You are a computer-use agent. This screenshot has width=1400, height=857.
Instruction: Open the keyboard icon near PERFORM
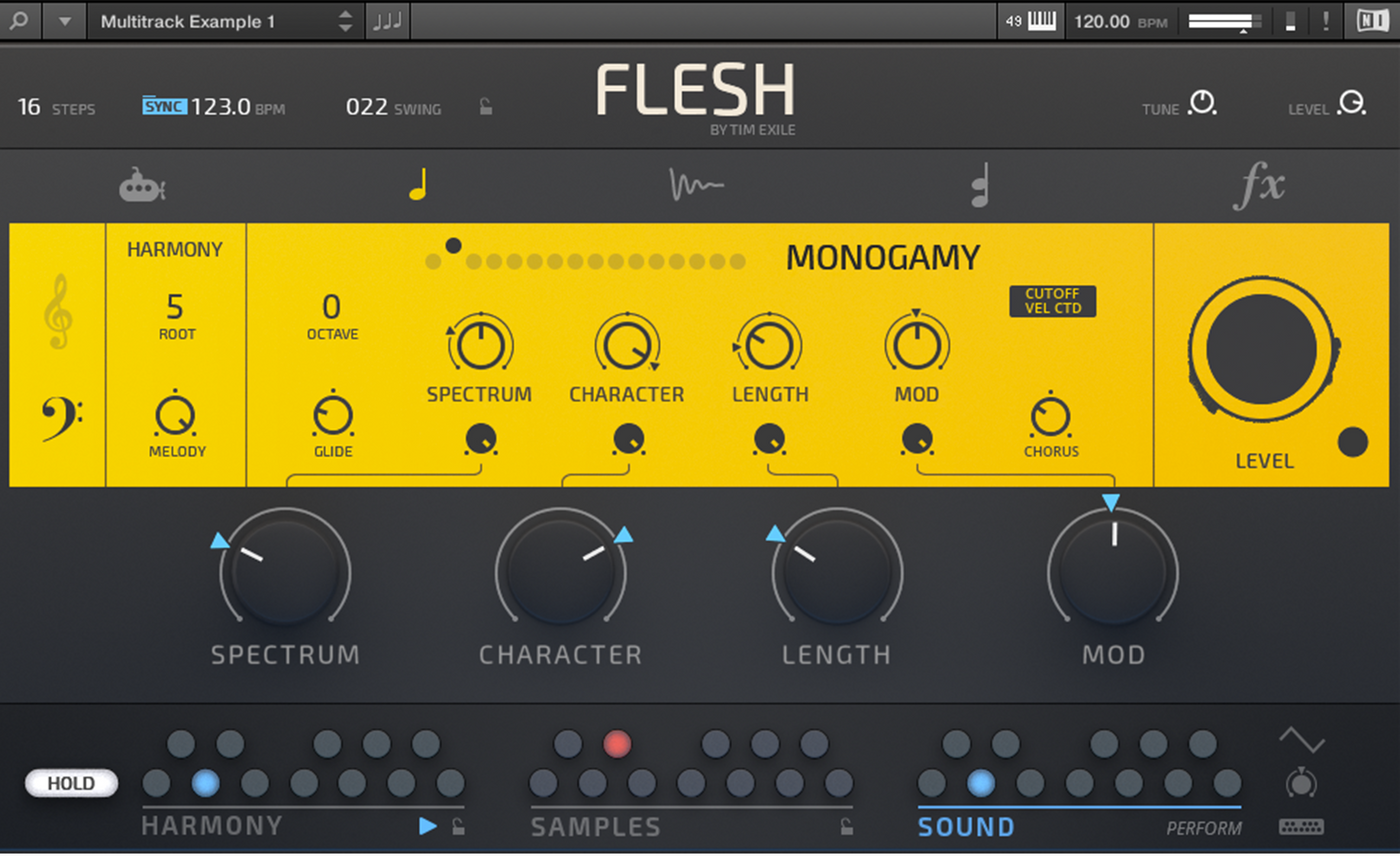pyautogui.click(x=1301, y=827)
